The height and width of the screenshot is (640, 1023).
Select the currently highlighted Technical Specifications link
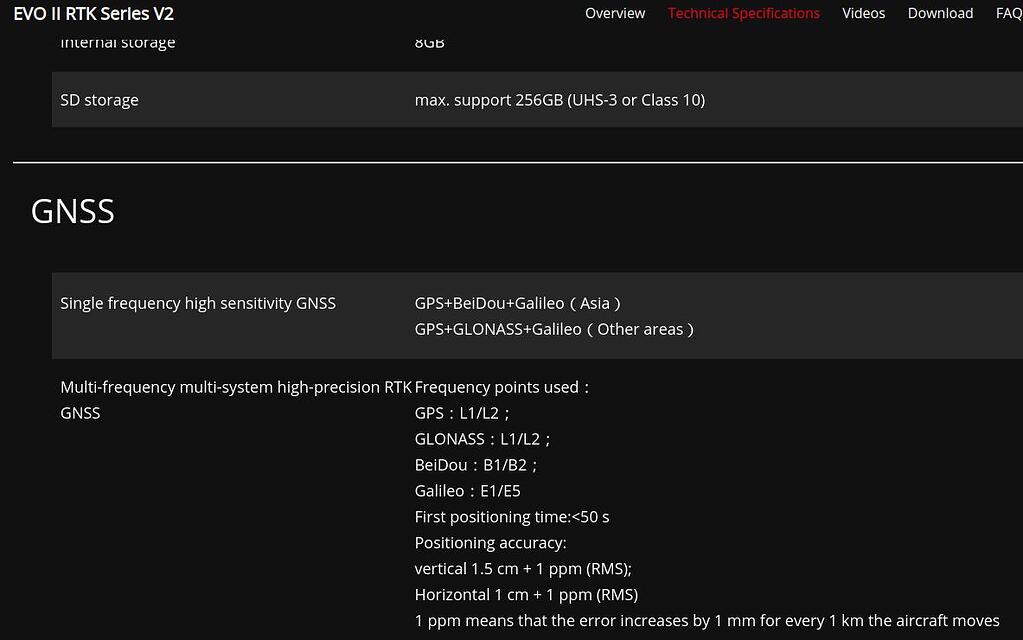pos(743,13)
